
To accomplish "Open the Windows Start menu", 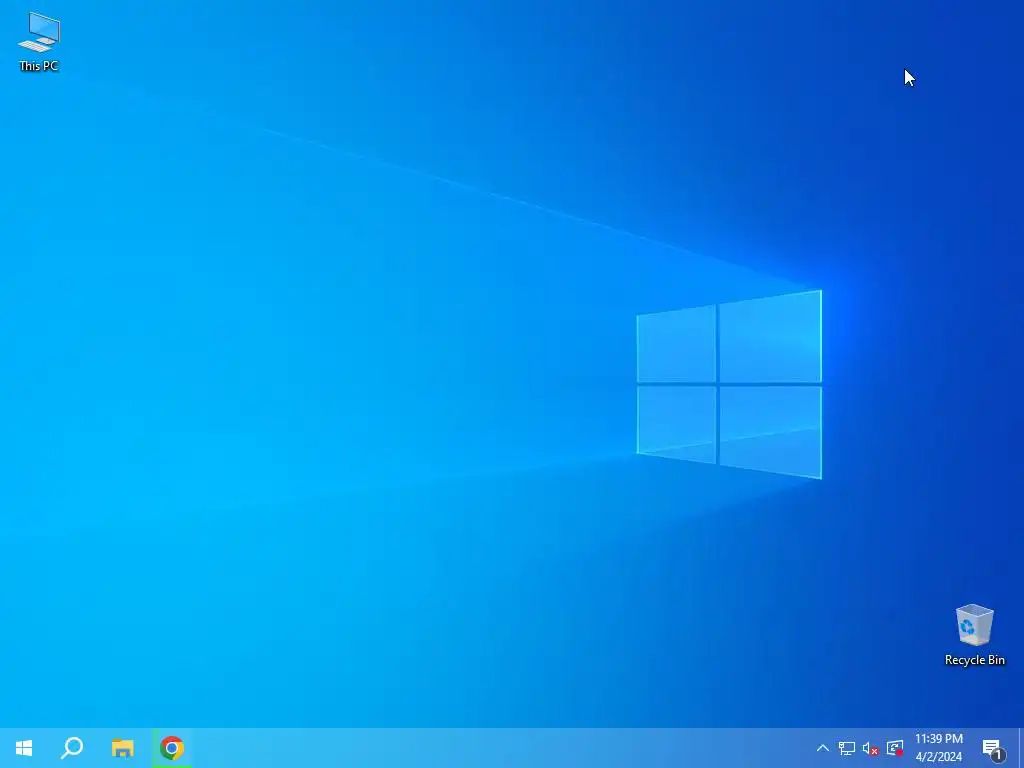I will (24, 748).
